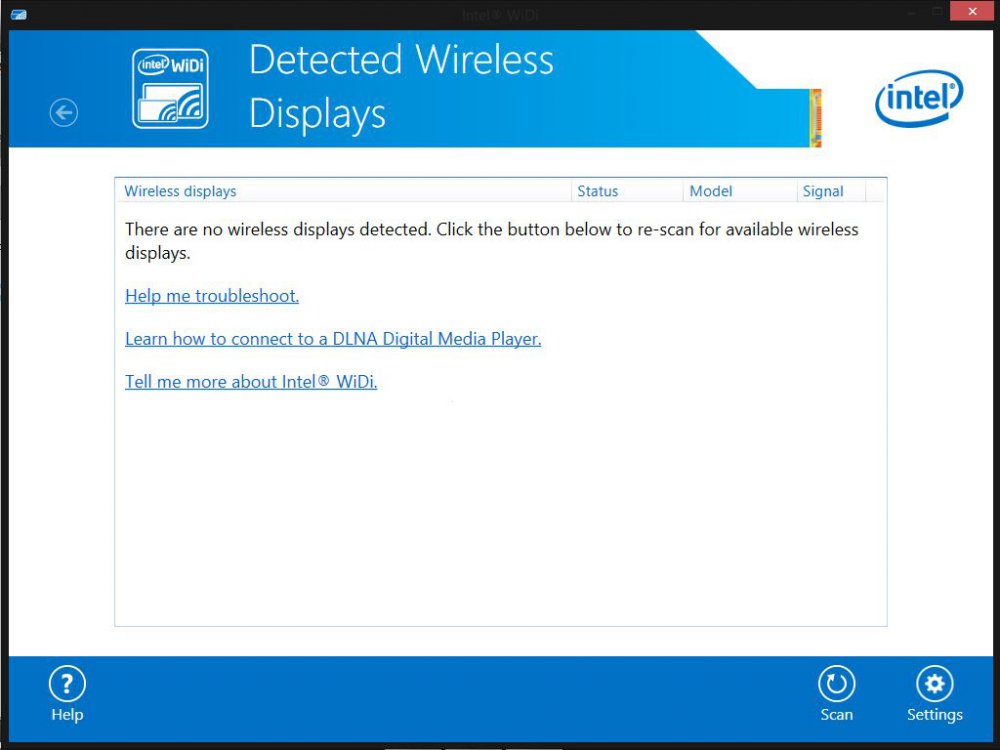Click the back arrow button
This screenshot has width=1000, height=750.
tap(64, 113)
